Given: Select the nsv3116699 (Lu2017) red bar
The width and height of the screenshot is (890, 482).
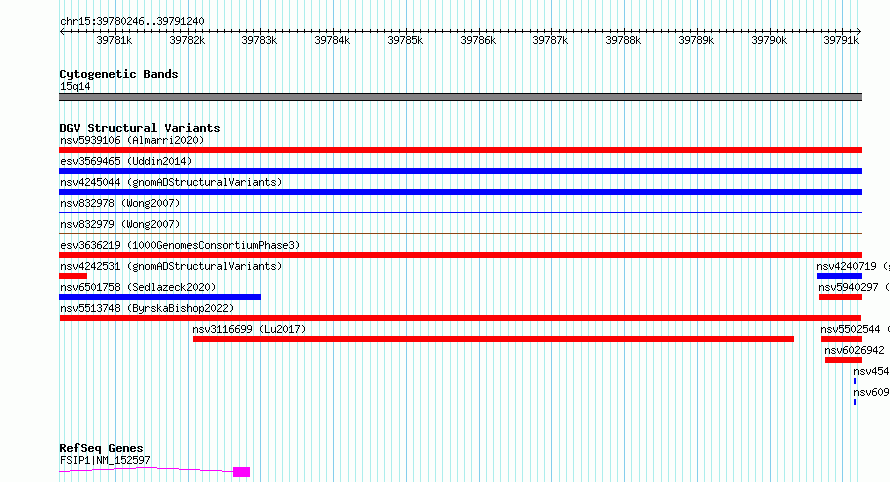Looking at the screenshot, I should click(493, 339).
